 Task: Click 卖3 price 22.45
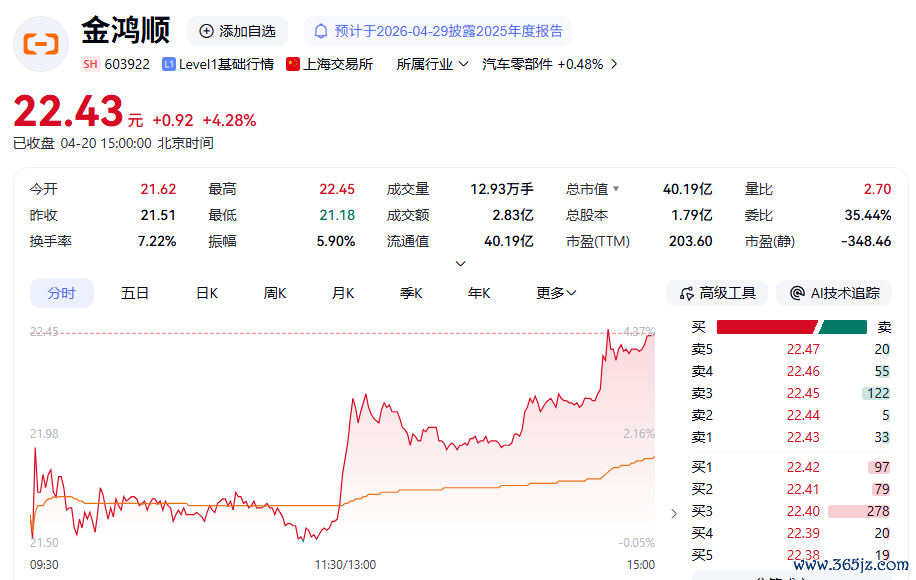coord(803,393)
